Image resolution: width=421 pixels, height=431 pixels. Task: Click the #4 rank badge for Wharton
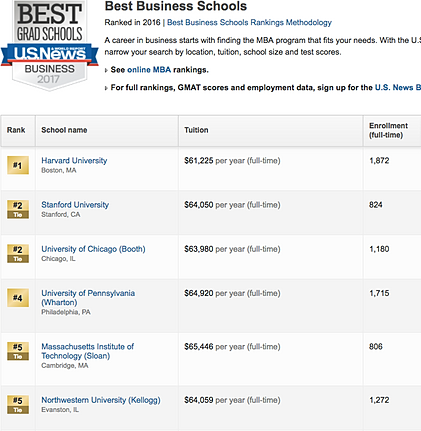pos(18,298)
